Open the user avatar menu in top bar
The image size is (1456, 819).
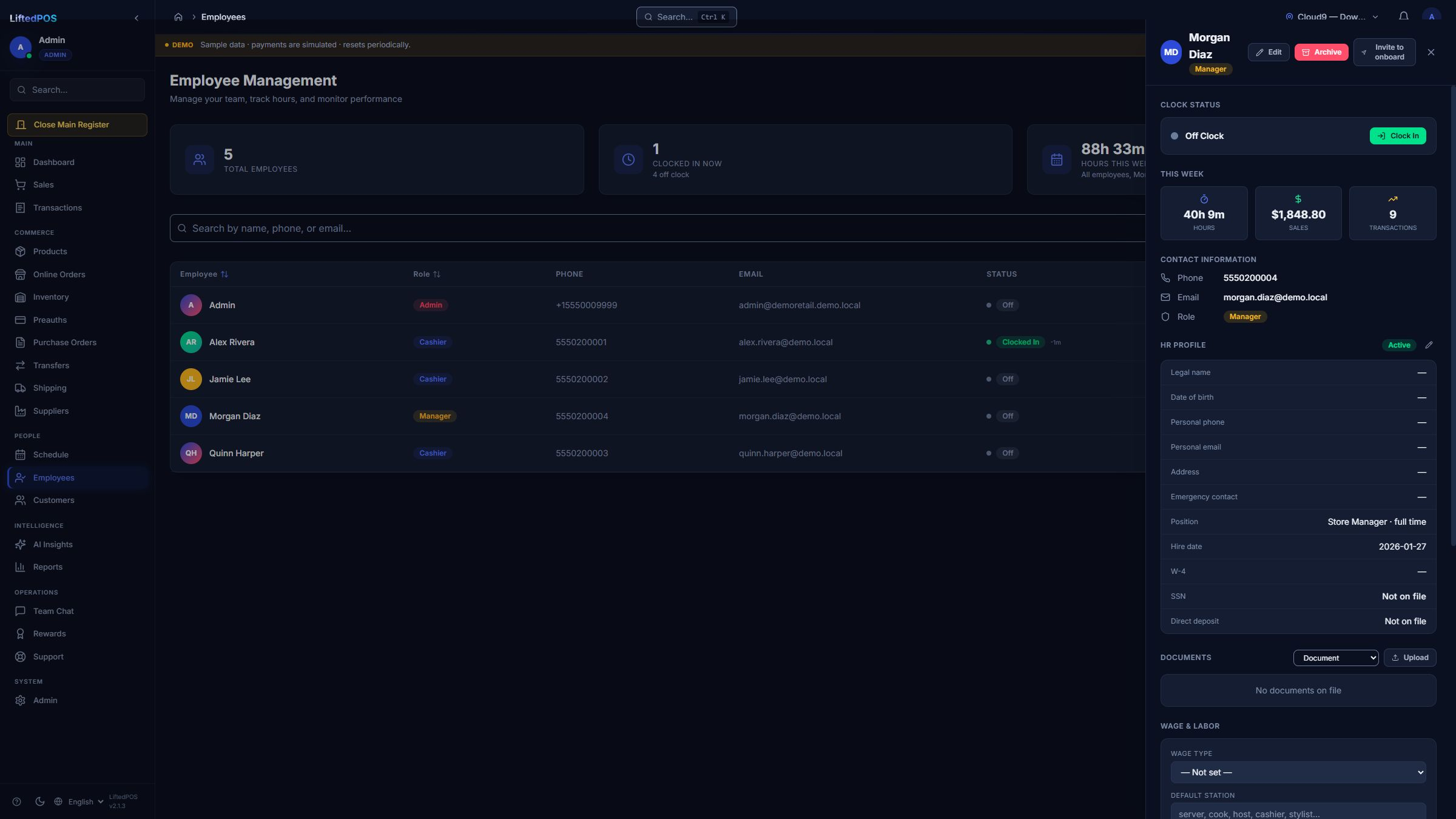(x=1432, y=16)
